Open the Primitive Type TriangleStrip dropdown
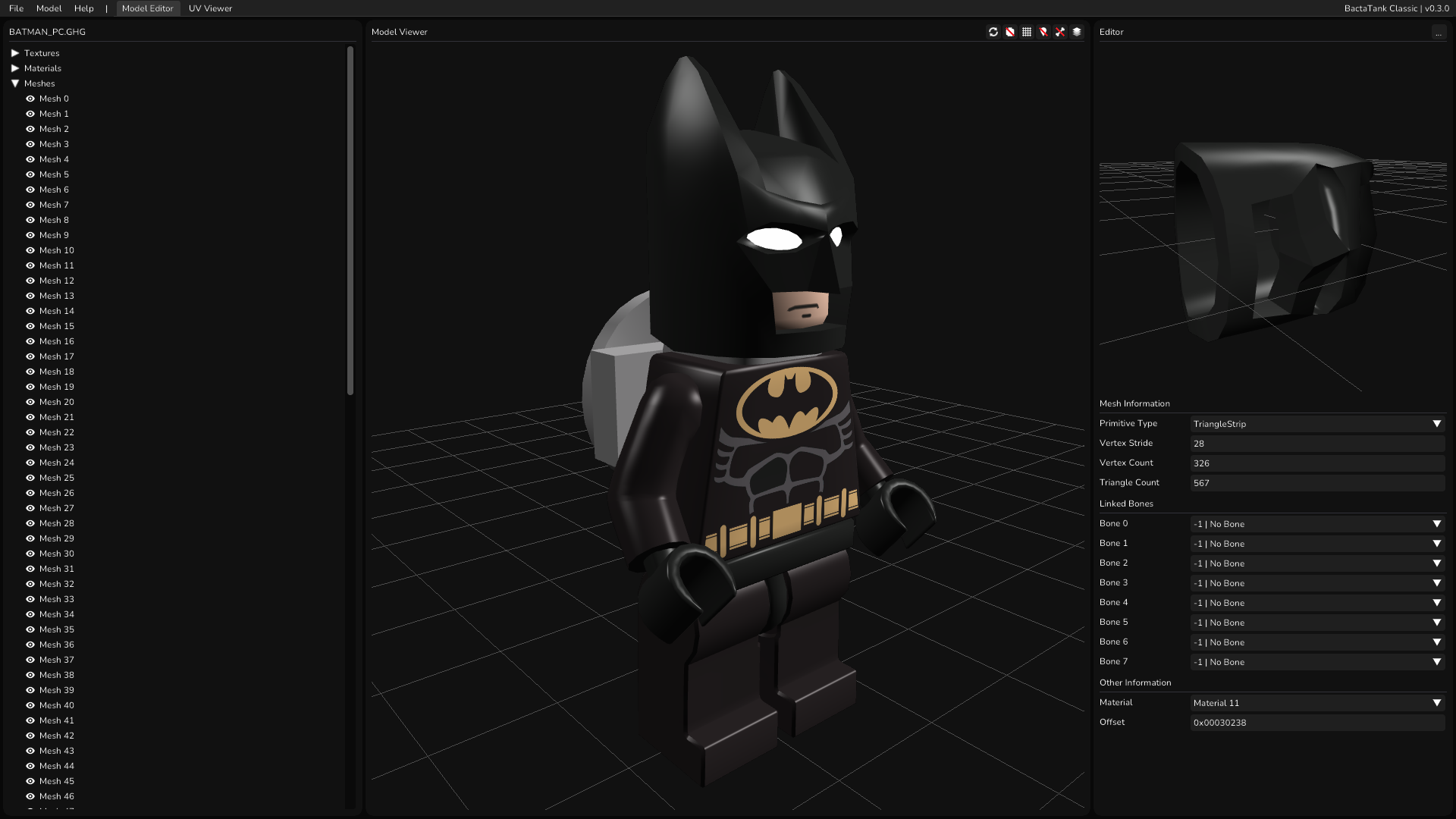Image resolution: width=1456 pixels, height=819 pixels. (x=1317, y=424)
